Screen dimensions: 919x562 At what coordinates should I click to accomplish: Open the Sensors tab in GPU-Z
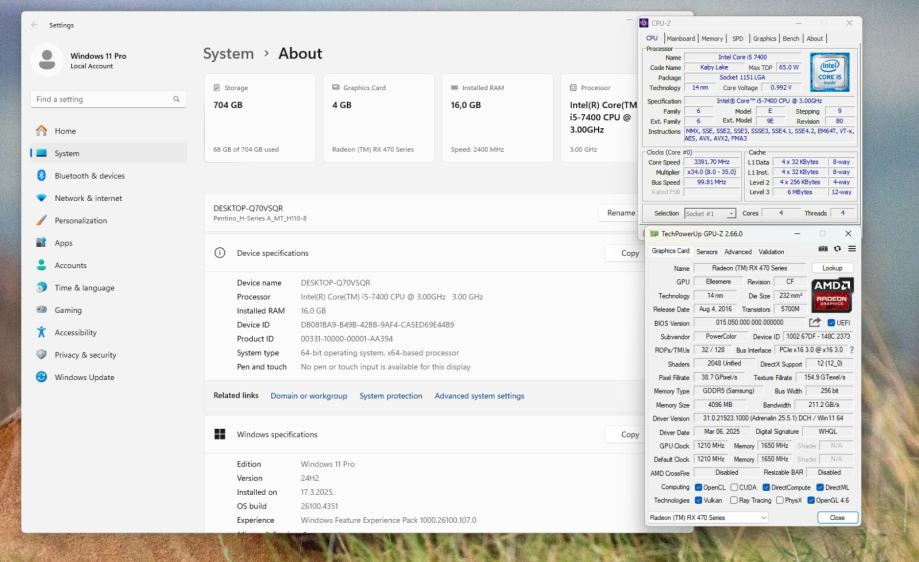[706, 252]
